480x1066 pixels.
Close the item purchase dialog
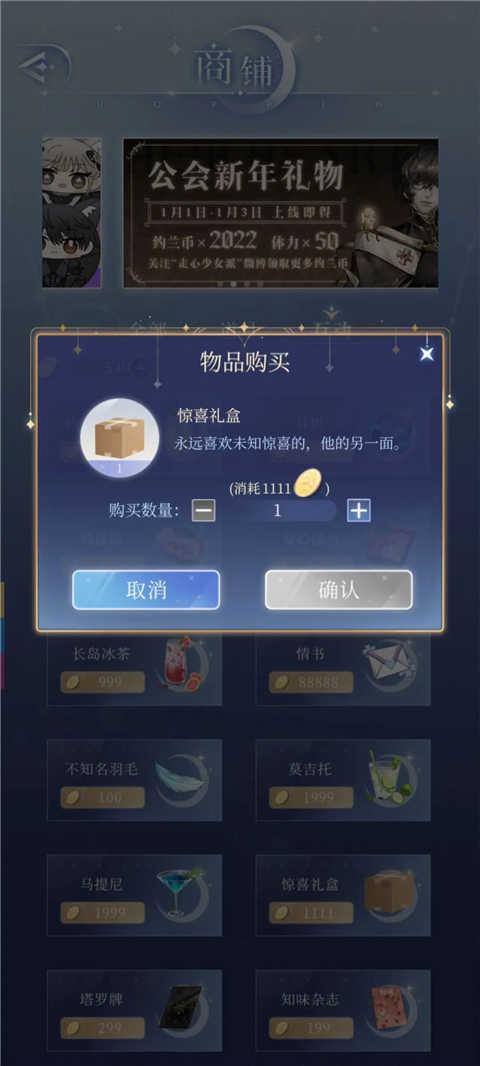426,354
